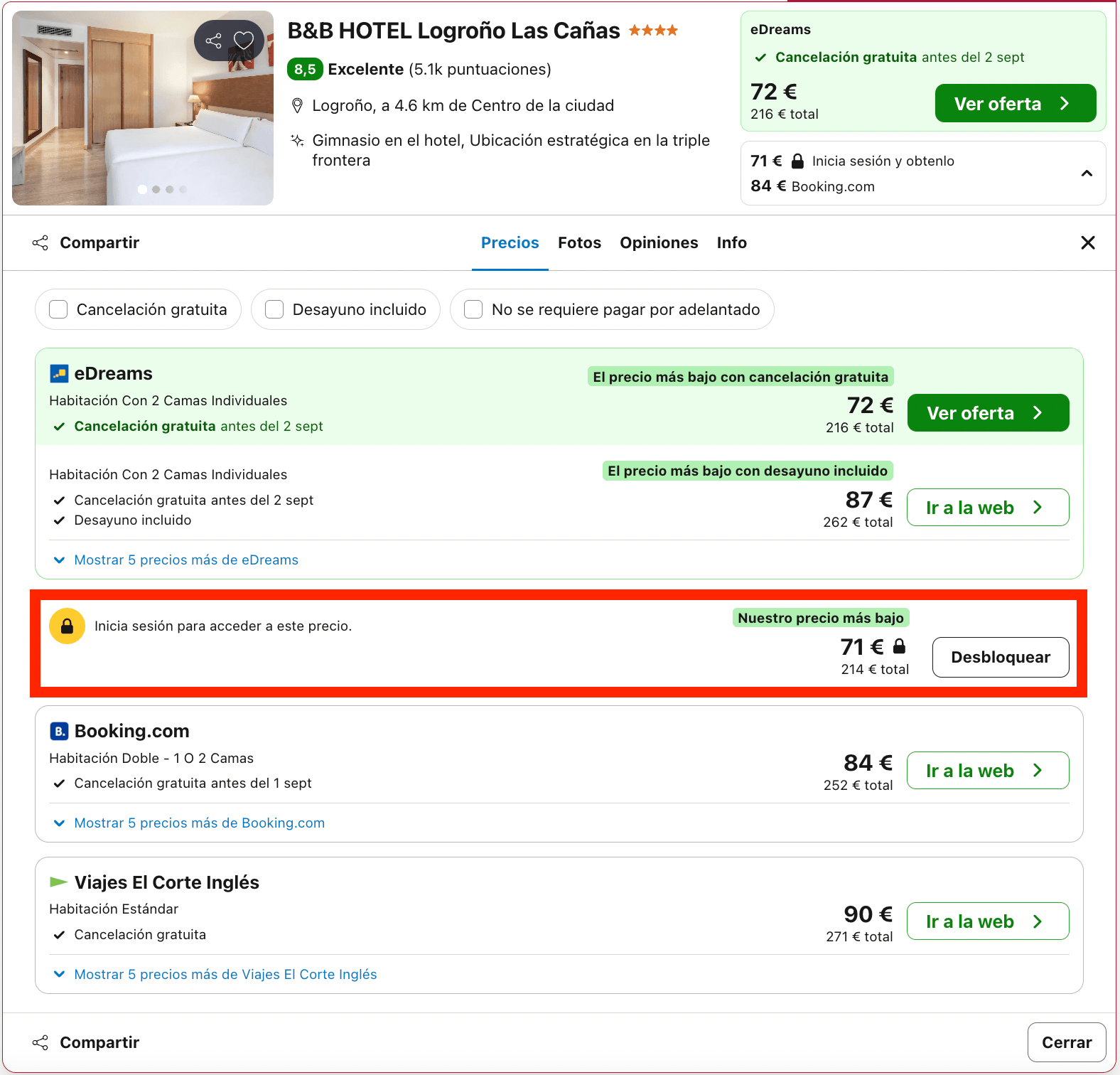Click Ir a la web for Booking.com
1120x1075 pixels.
click(988, 771)
